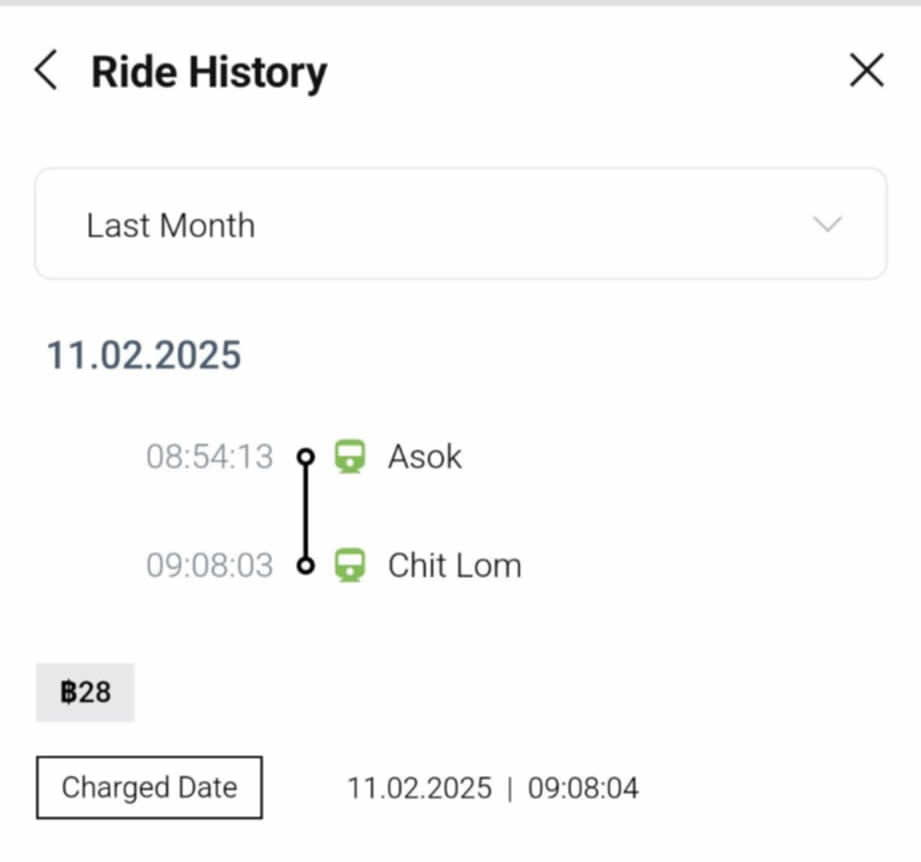Select the Chit Lom station name
Screen dimensions: 921x862
click(x=454, y=565)
